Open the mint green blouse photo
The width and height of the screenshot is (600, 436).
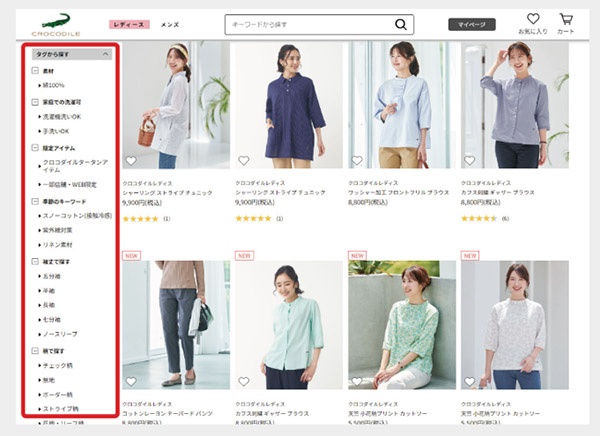point(289,325)
